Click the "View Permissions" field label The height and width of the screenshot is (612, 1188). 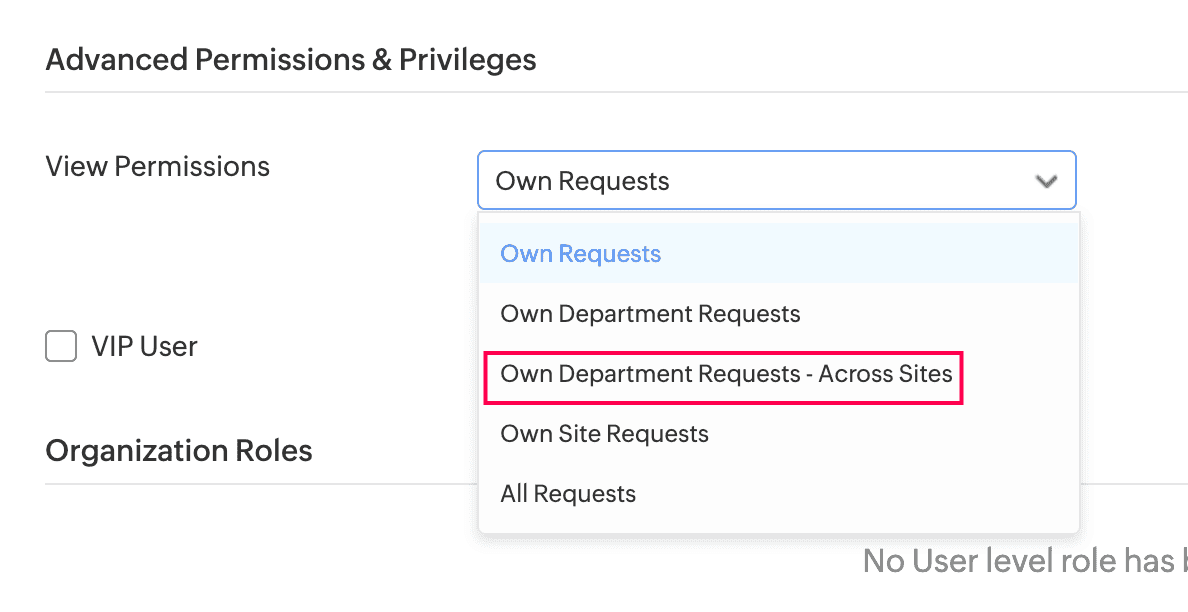tap(158, 166)
